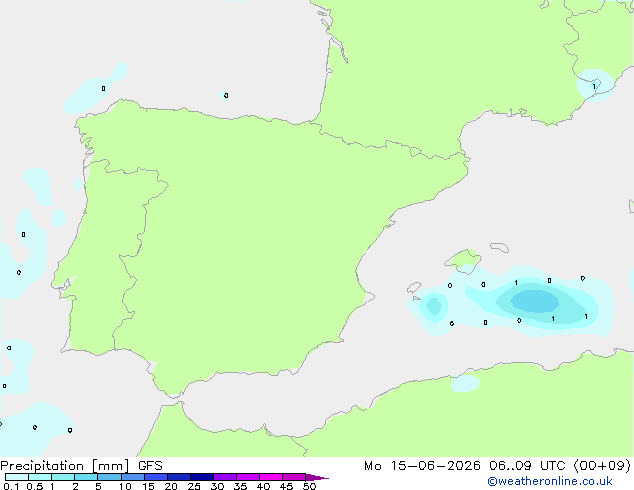Click the small turquoise cell near Ibiza
Screen dimensions: 634x490
434,306
